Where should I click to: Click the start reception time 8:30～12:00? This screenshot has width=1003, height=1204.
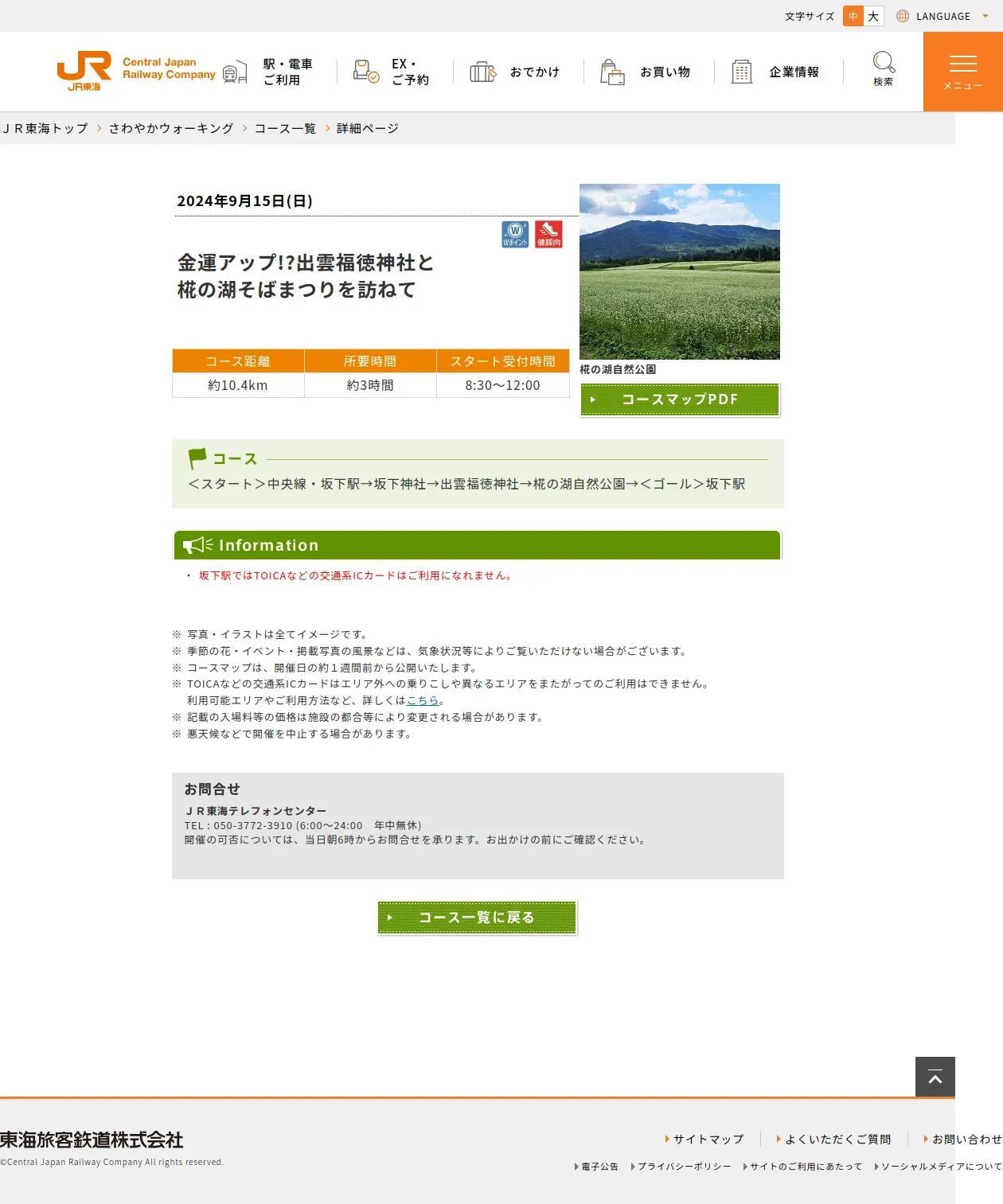click(503, 385)
